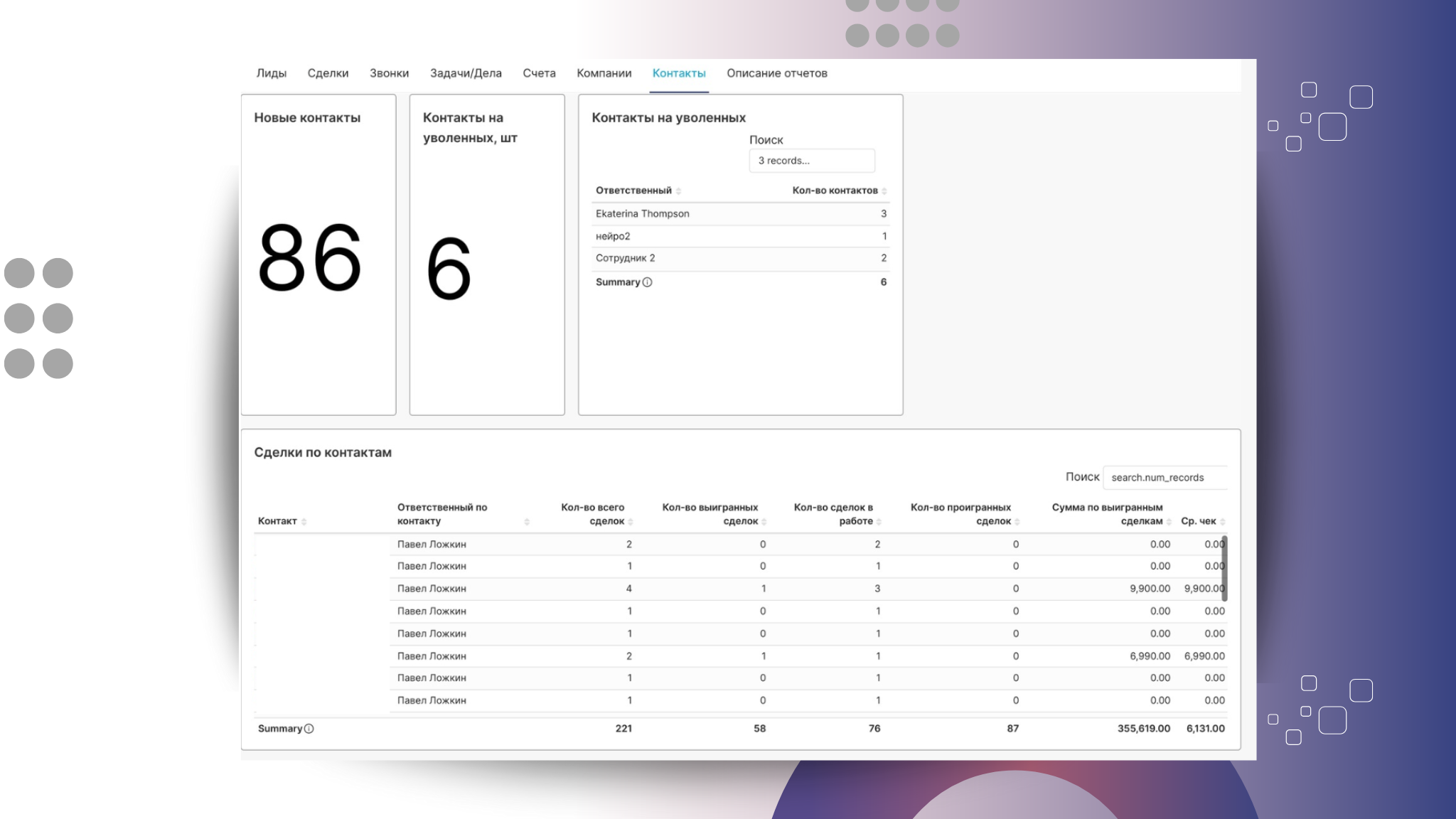
Task: Open the Счета tab
Action: click(x=539, y=73)
